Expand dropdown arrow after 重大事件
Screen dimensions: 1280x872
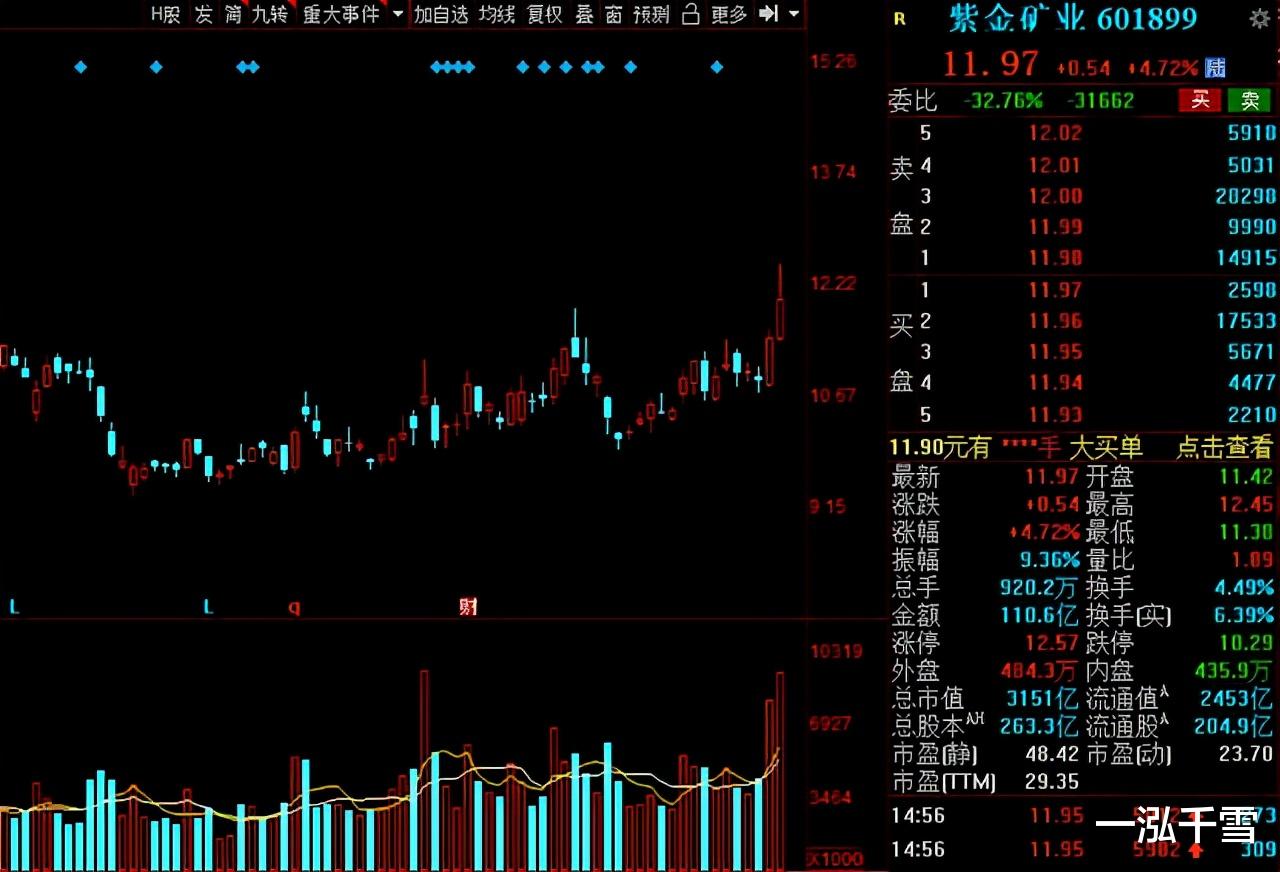398,14
